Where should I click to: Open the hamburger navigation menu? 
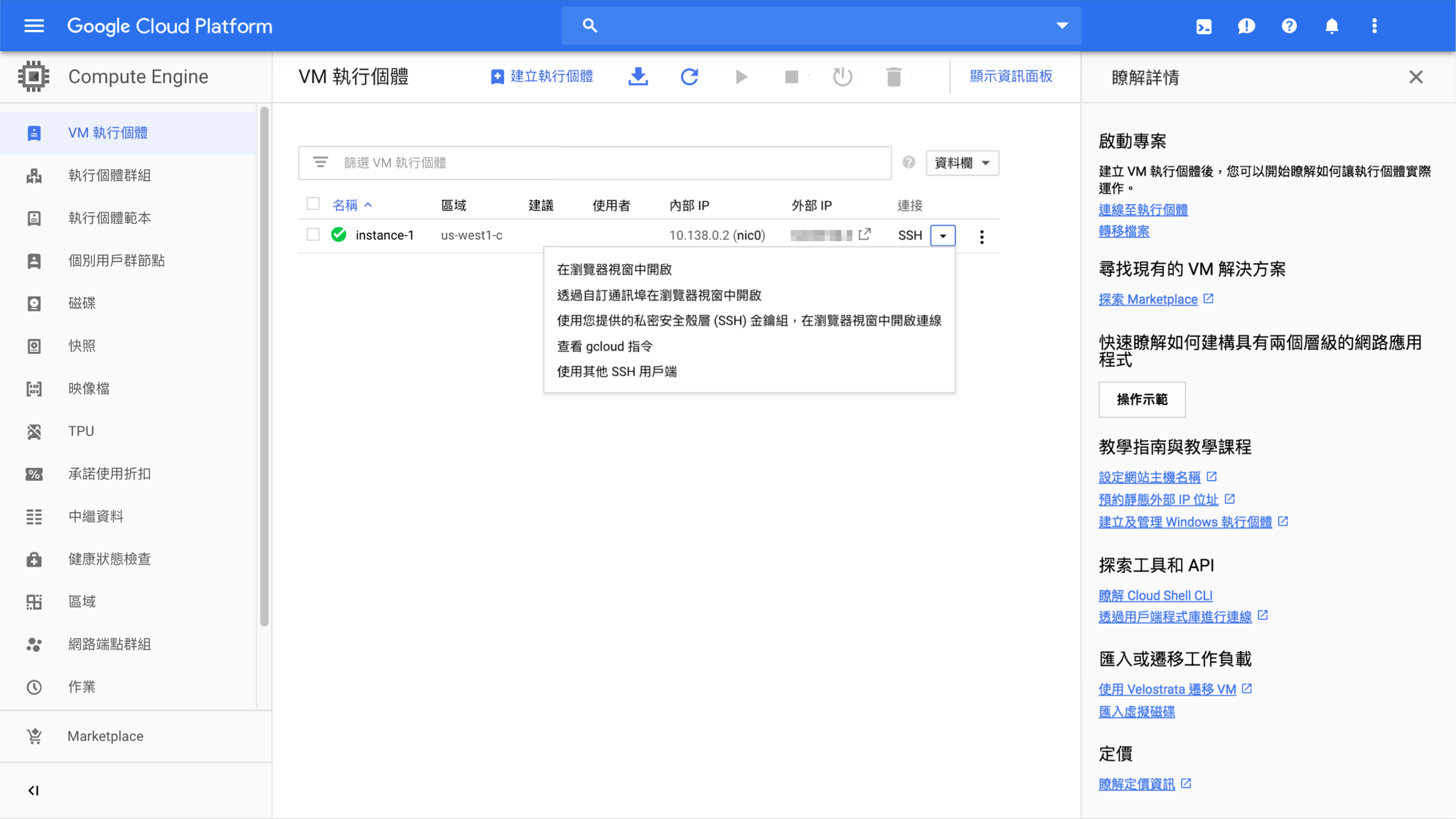pyautogui.click(x=33, y=26)
